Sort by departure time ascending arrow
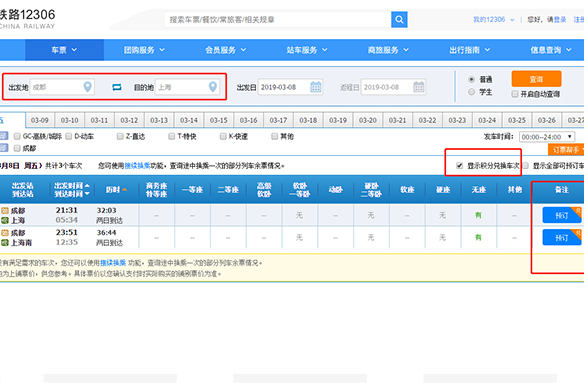This screenshot has width=584, height=383. point(87,186)
